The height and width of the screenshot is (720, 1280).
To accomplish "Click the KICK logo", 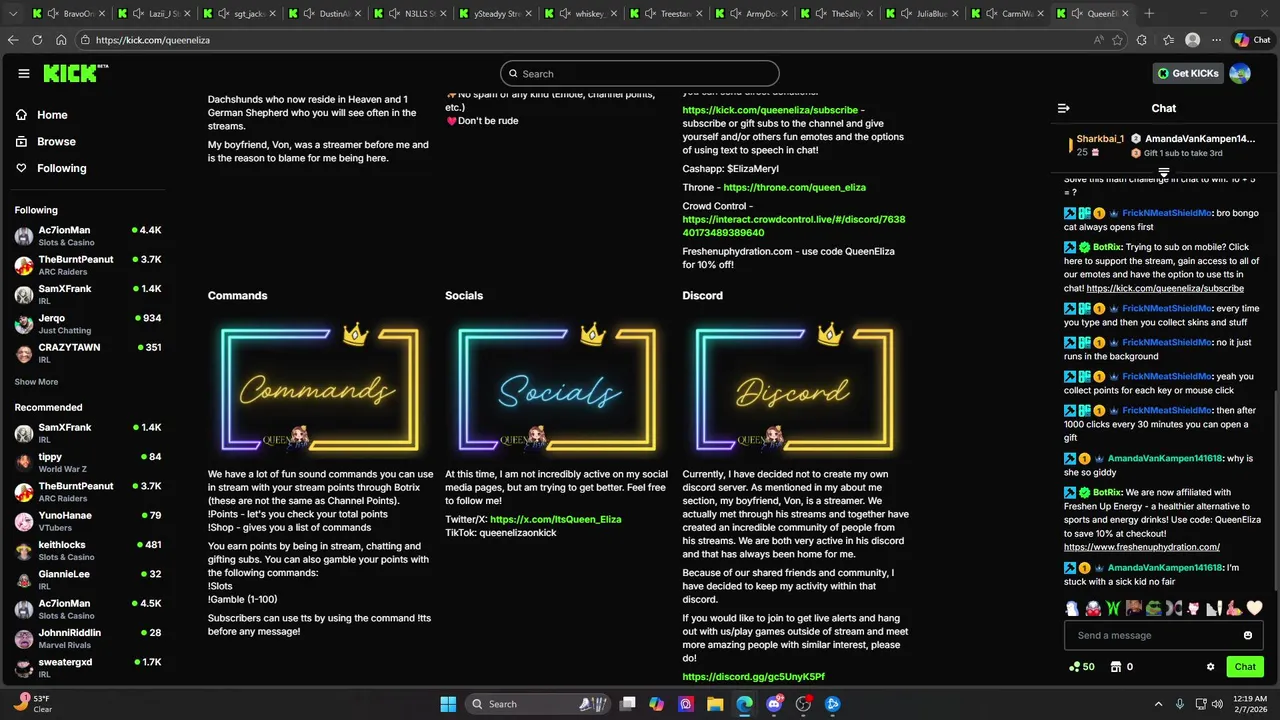I will (x=75, y=73).
